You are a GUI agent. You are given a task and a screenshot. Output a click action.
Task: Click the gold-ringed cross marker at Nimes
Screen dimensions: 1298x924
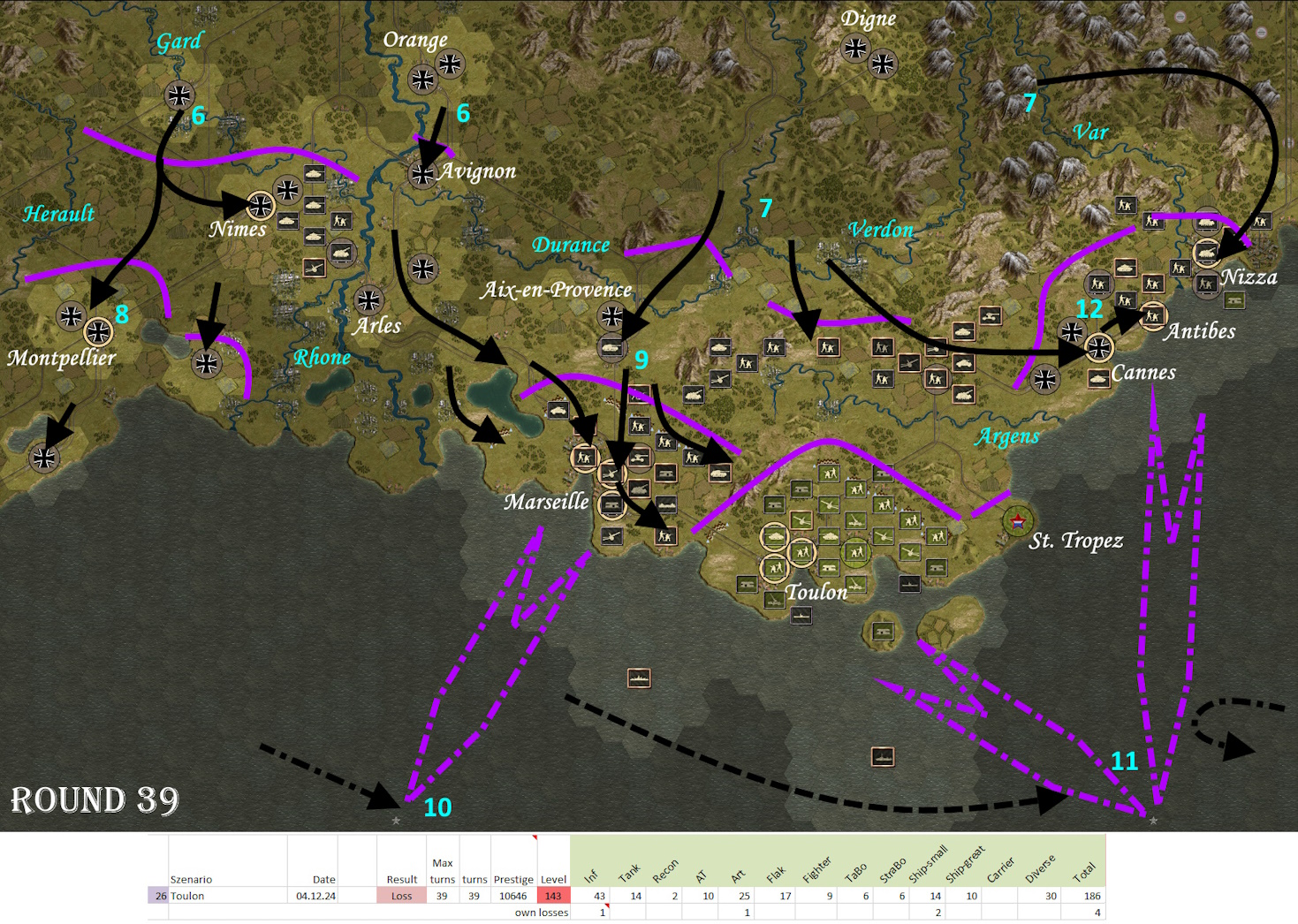tap(261, 206)
